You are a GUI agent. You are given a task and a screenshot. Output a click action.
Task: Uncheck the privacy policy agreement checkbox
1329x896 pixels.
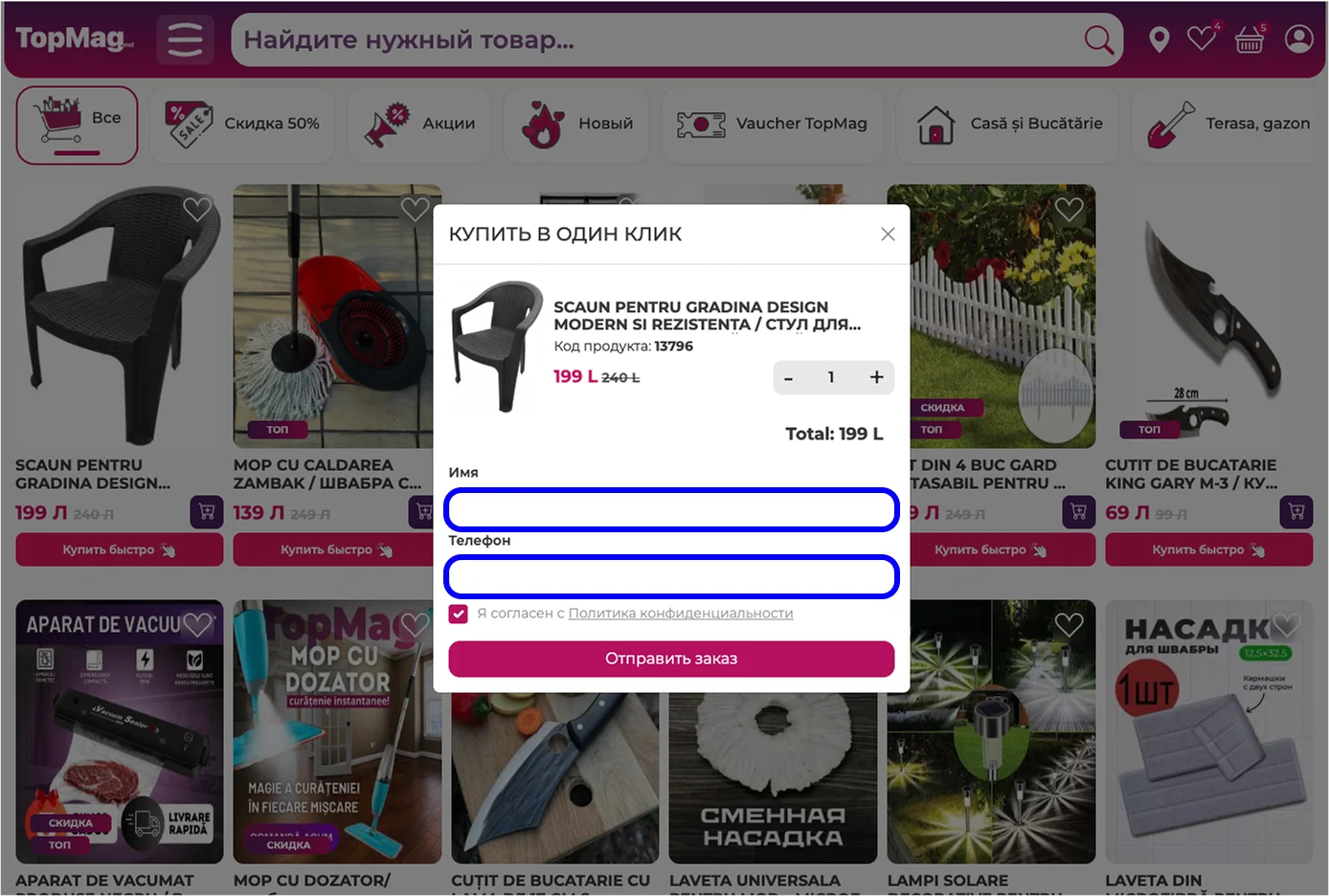pos(458,614)
